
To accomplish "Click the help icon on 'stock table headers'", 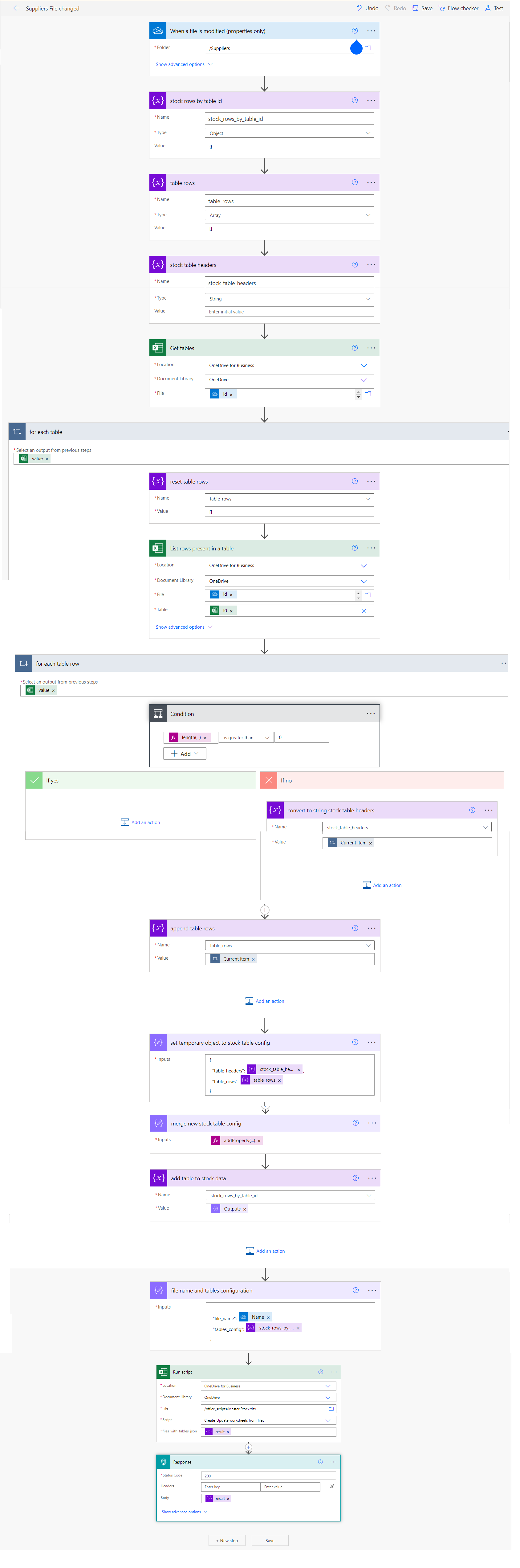I will click(355, 264).
